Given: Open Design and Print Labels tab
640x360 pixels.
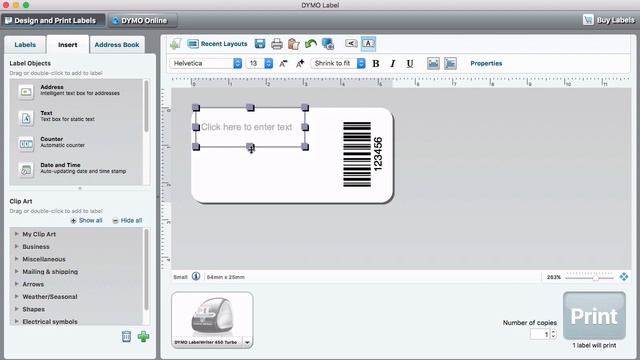Looking at the screenshot, I should point(52,20).
